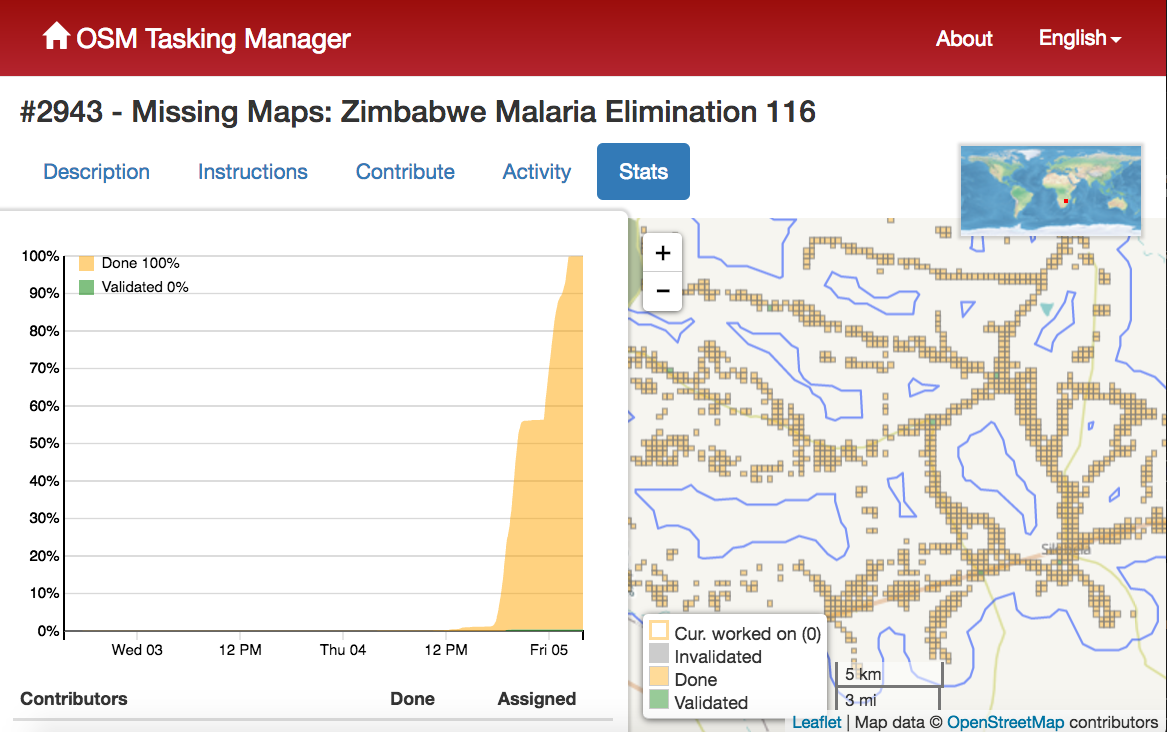Click the zoom in button on the map
Screen dimensions: 1167x732
pos(662,253)
